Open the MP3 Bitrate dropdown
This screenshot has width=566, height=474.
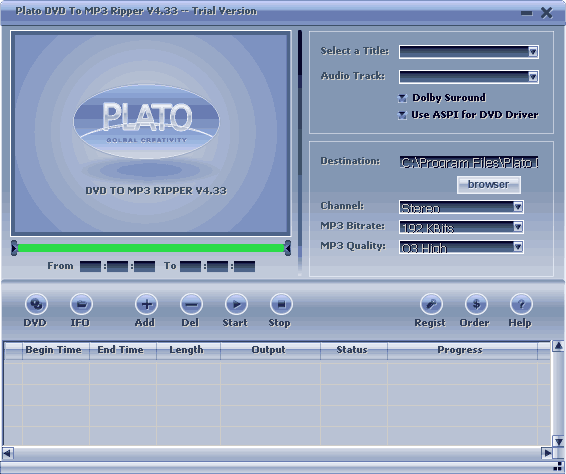pyautogui.click(x=461, y=227)
